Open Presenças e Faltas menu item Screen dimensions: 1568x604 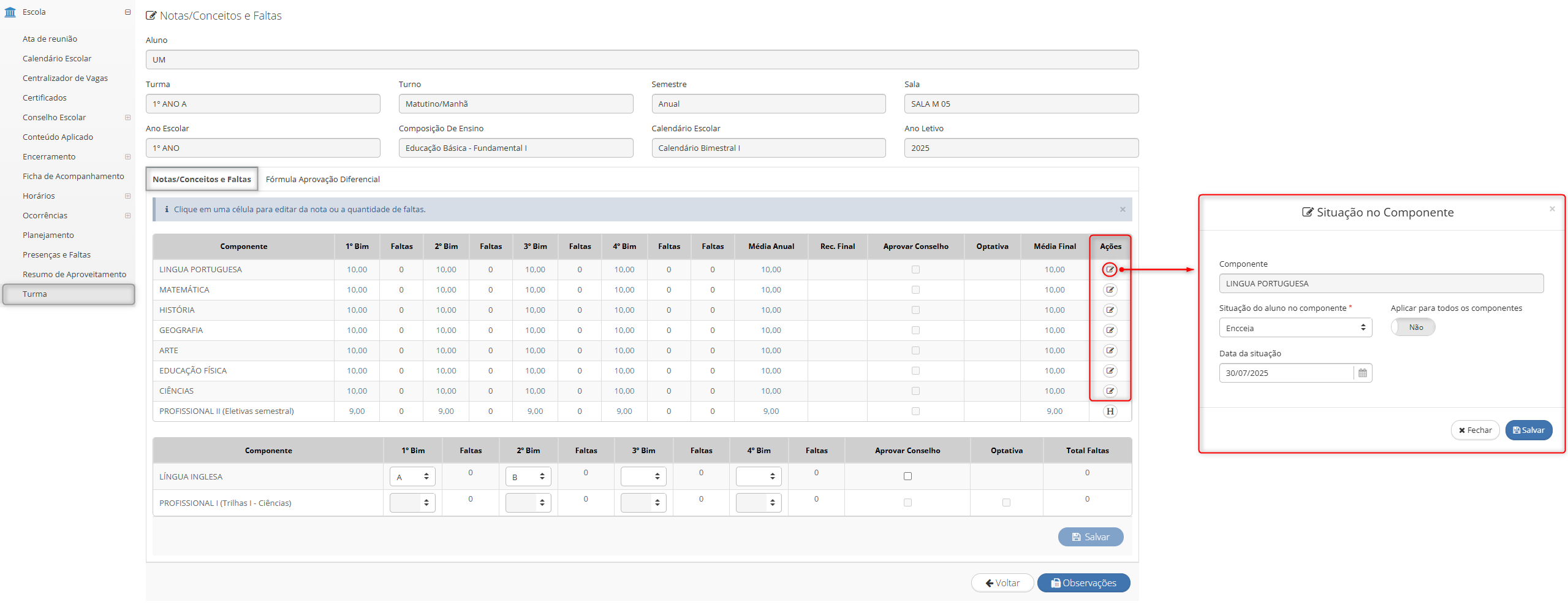point(56,255)
